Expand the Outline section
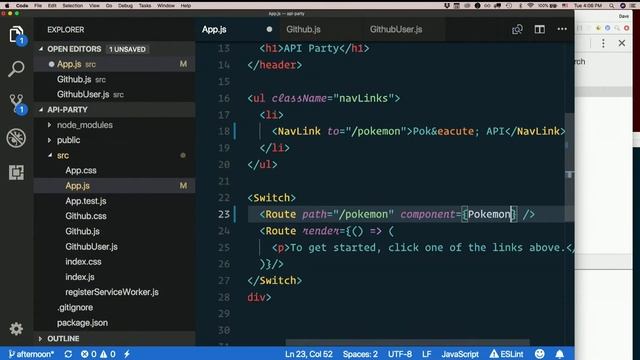 click(40, 339)
